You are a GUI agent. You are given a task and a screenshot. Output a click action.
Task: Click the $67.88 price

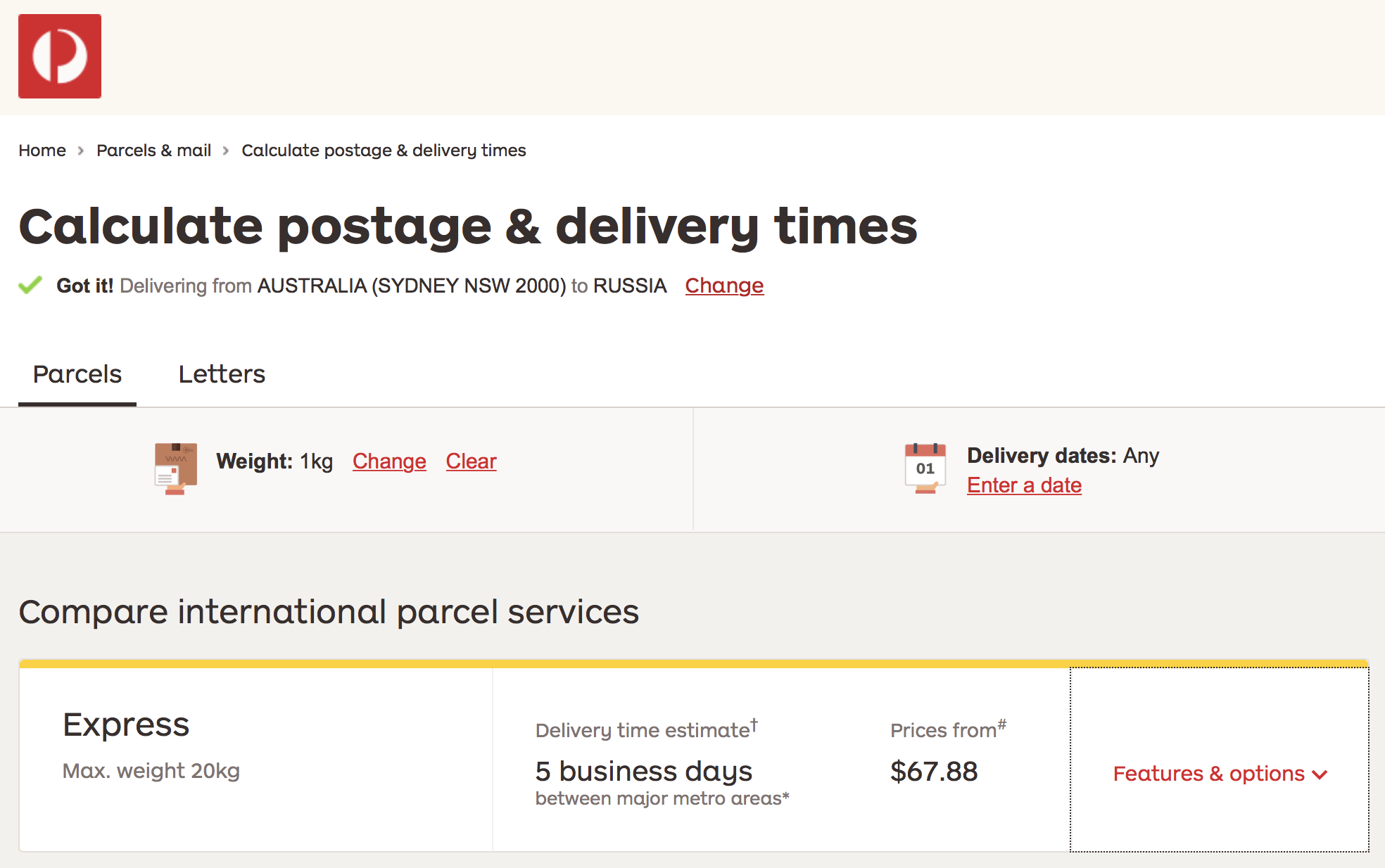[934, 772]
